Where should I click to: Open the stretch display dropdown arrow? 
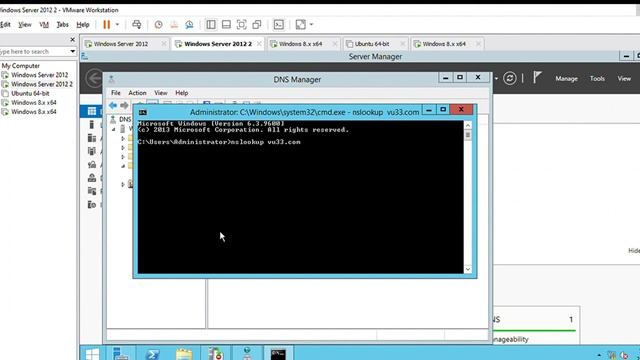coord(311,24)
